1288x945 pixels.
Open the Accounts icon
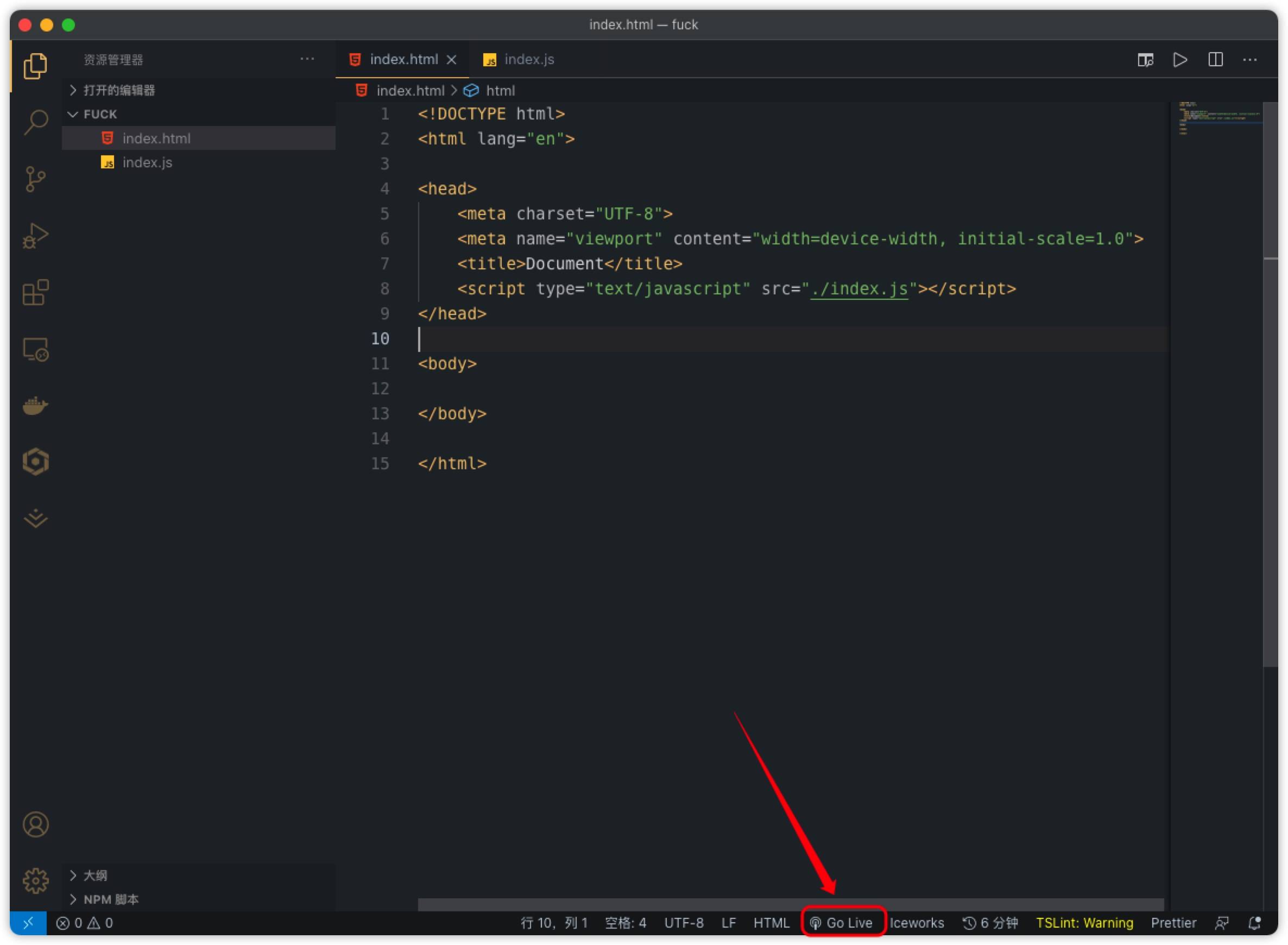(35, 824)
